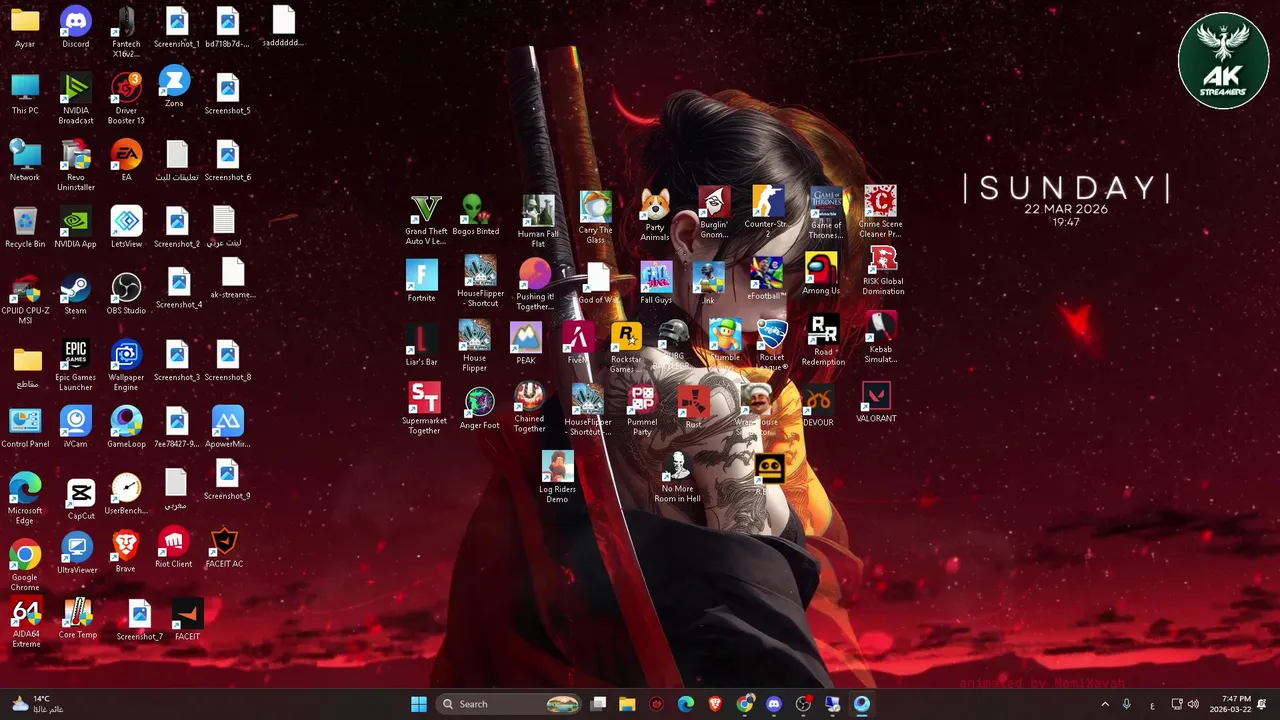This screenshot has height=720, width=1280.
Task: Open the Discord desktop shortcut
Action: tap(75, 27)
